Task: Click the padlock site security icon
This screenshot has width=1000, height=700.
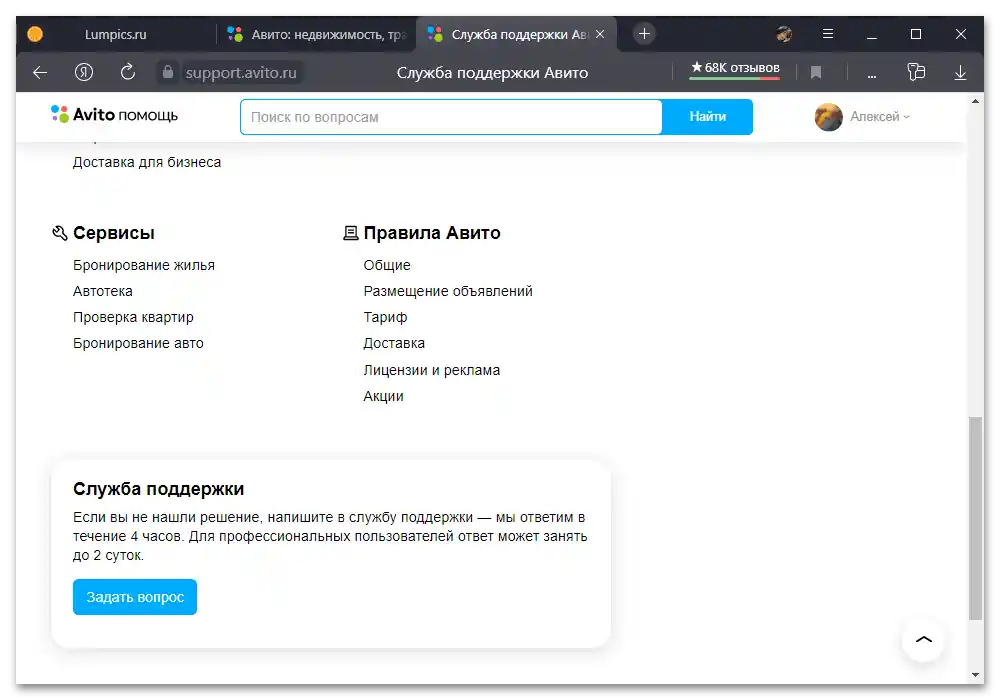Action: click(x=168, y=72)
